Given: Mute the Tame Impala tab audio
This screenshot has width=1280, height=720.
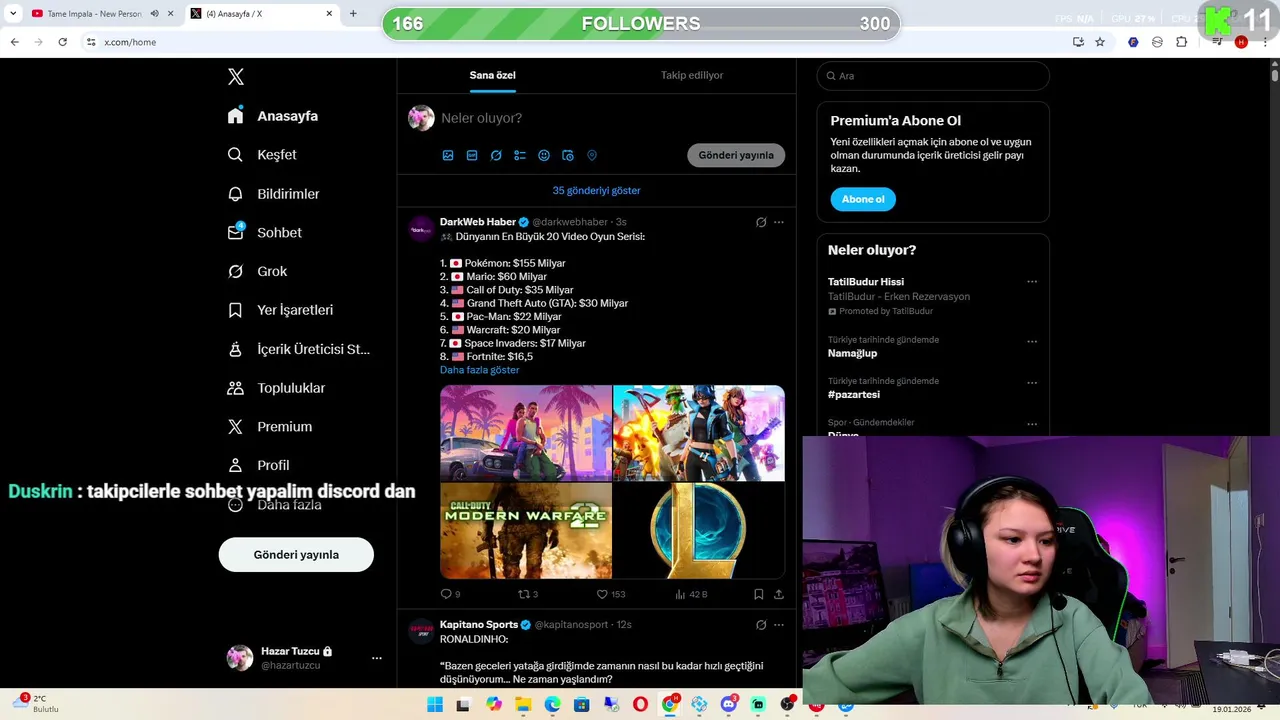Looking at the screenshot, I should [154, 14].
